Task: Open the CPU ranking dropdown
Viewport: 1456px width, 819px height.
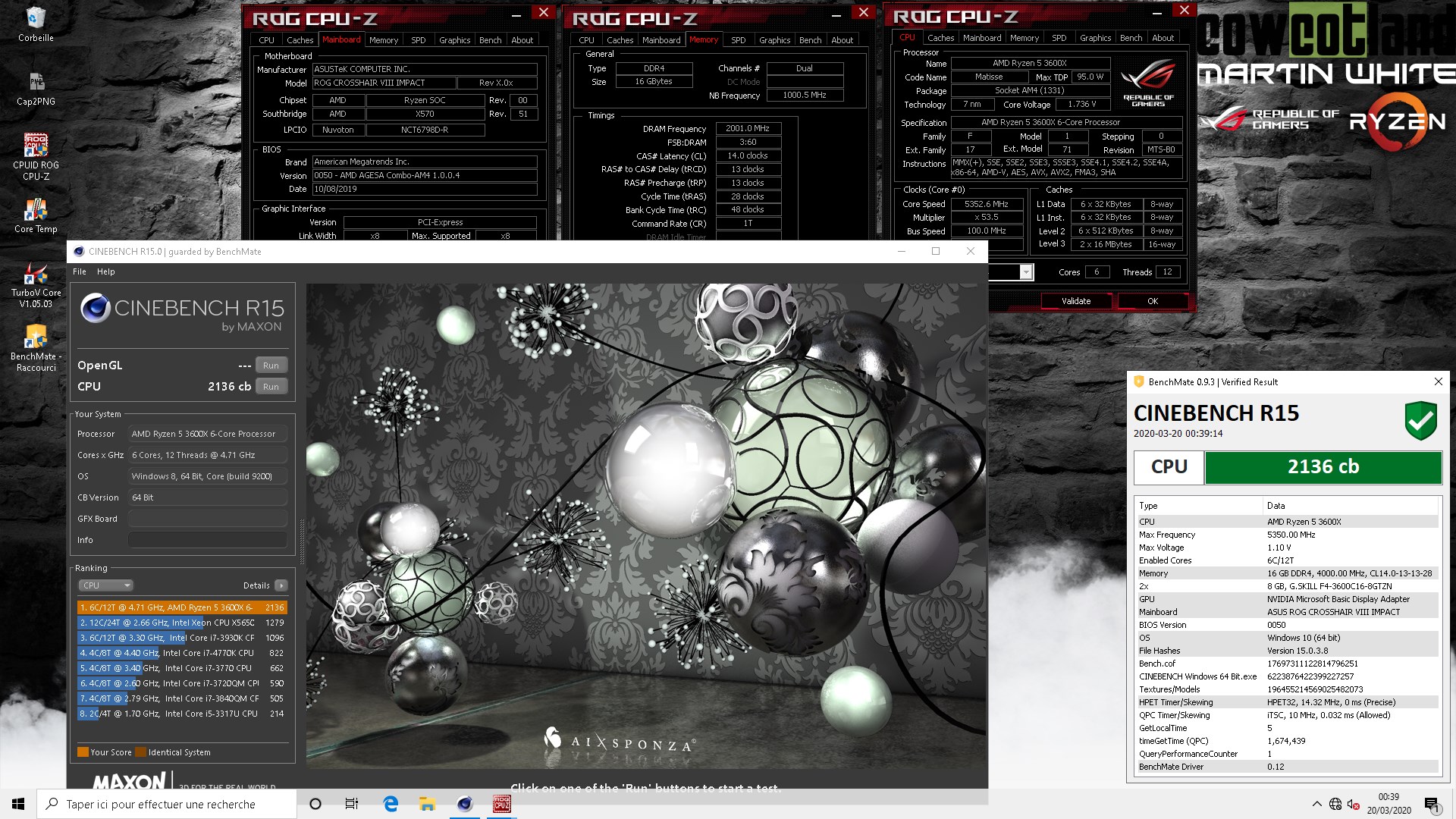Action: 106,585
